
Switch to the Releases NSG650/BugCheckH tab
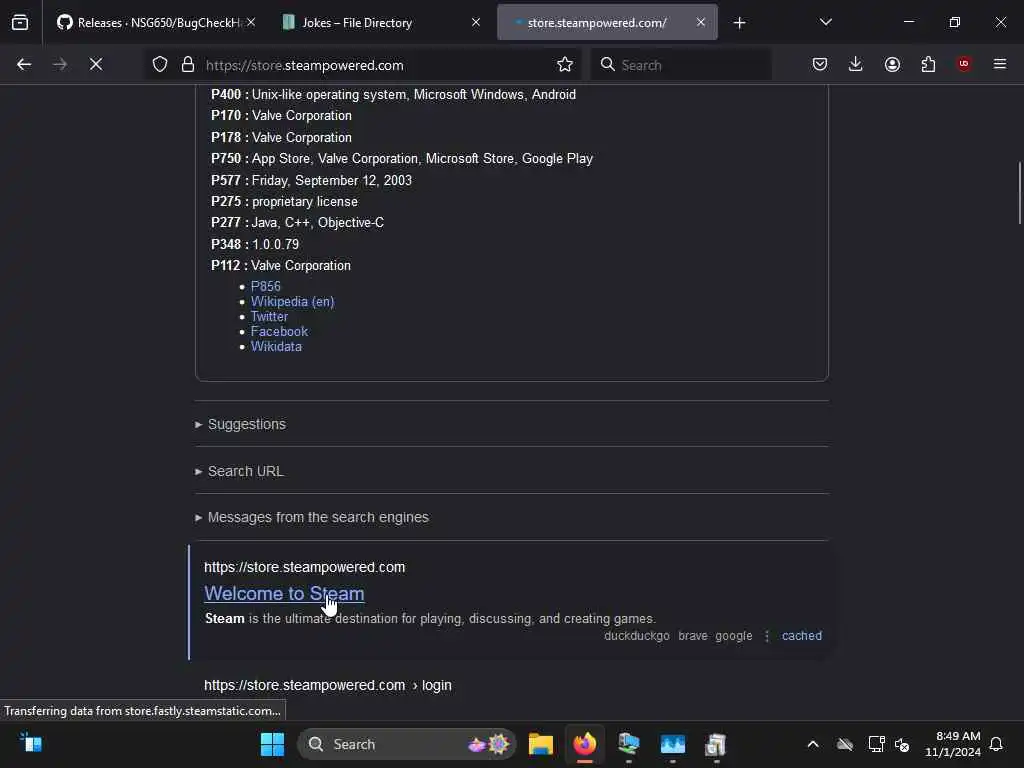pyautogui.click(x=150, y=23)
